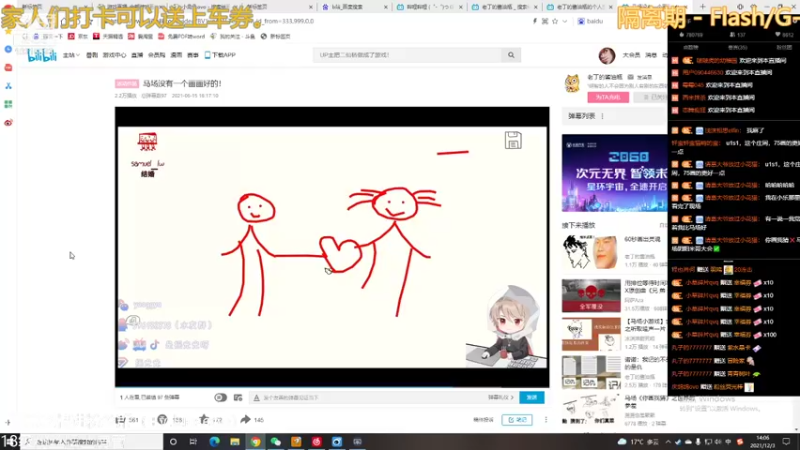Click the red sidebar icon in browser
Screen dimensions: 800x450
tap(8, 67)
